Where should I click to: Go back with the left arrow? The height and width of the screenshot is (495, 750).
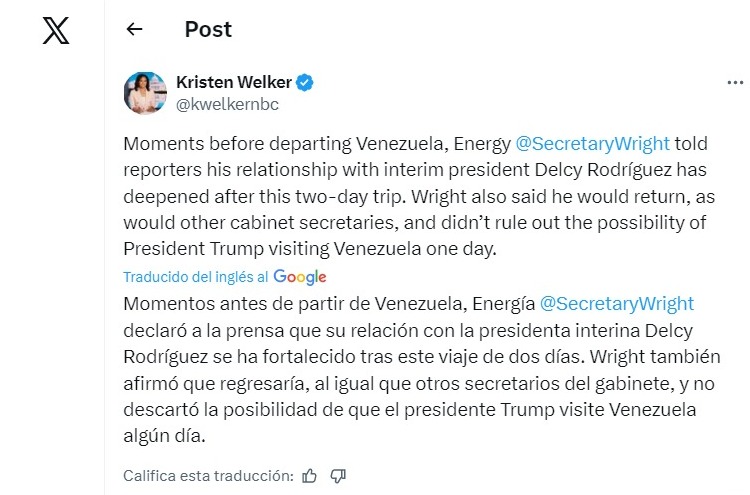[x=134, y=30]
